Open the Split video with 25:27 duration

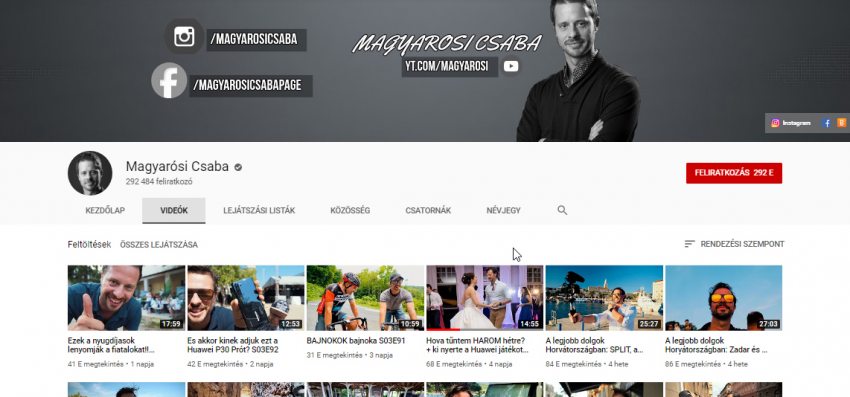pyautogui.click(x=604, y=298)
